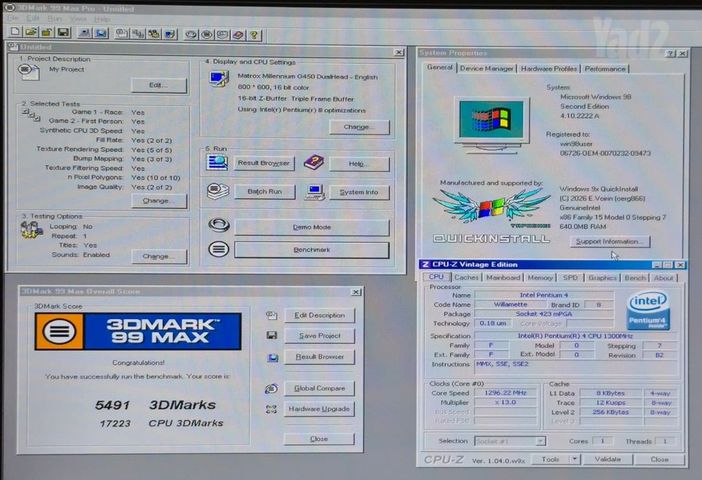Screen dimensions: 702x480
Task: Click Close in the 3DMark score window
Action: pos(319,439)
